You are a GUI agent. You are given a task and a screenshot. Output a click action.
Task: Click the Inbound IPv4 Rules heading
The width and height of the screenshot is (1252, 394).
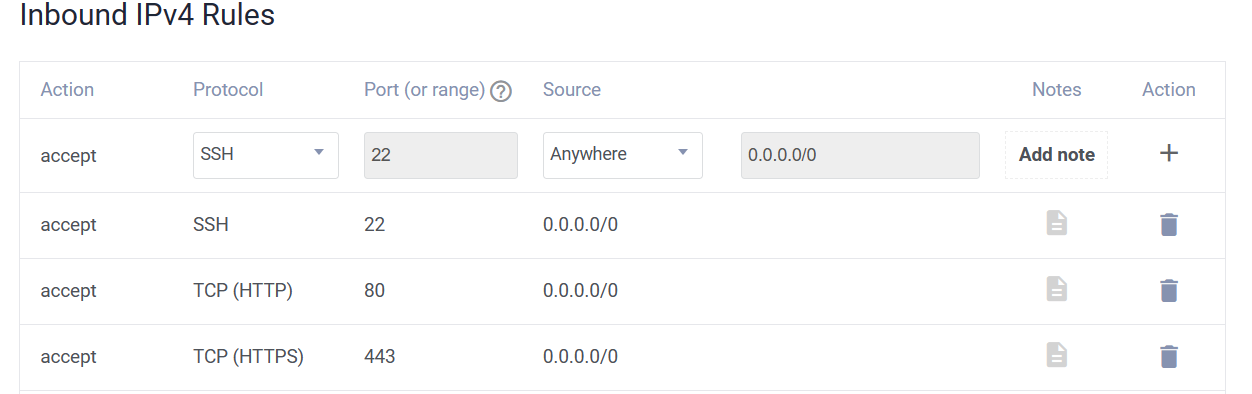pyautogui.click(x=147, y=15)
